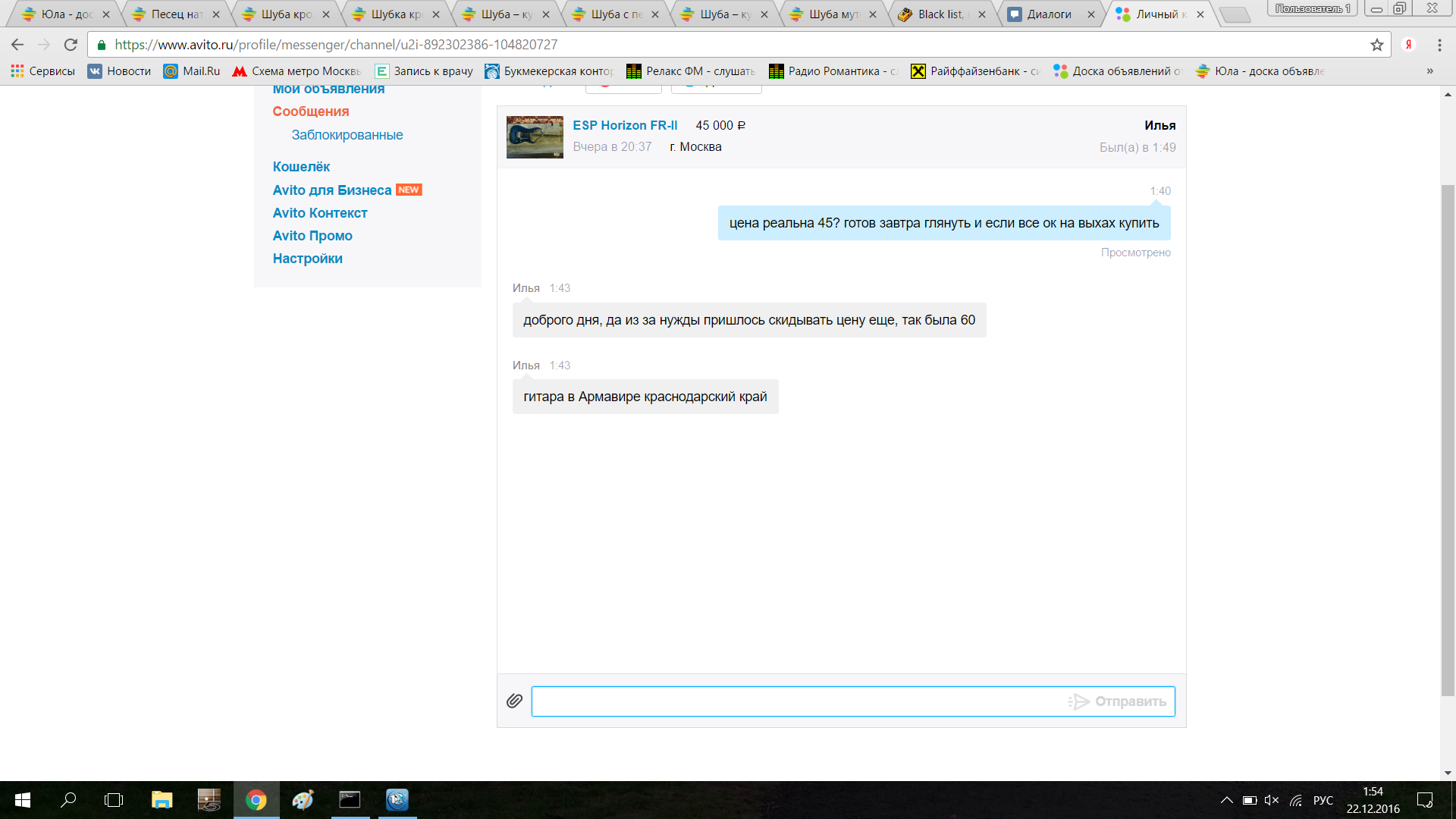This screenshot has height=819, width=1456.
Task: Switch to the Диалоги browser tab
Action: (1049, 14)
